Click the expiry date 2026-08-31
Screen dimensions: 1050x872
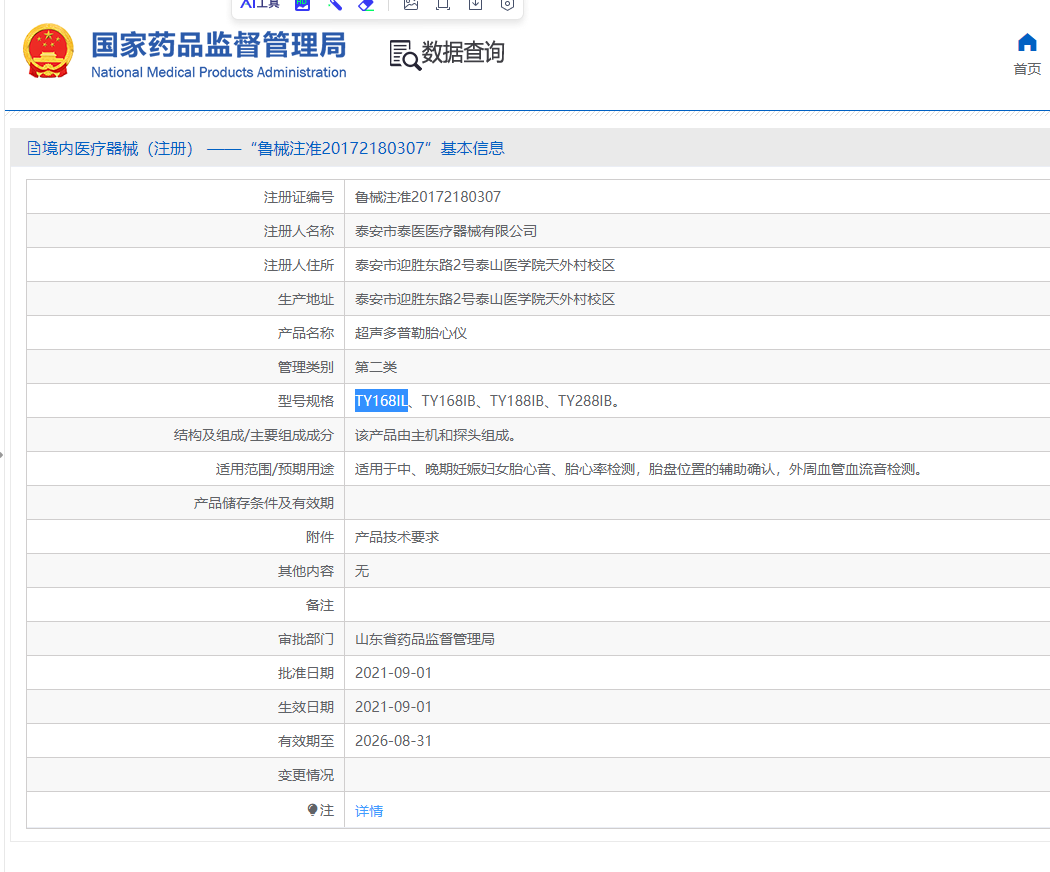tap(393, 741)
